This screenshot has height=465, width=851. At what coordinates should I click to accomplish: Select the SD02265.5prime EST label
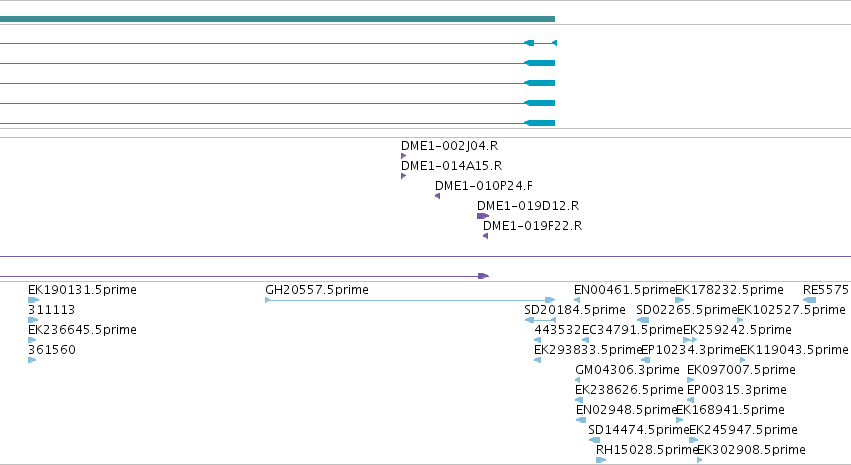[687, 310]
